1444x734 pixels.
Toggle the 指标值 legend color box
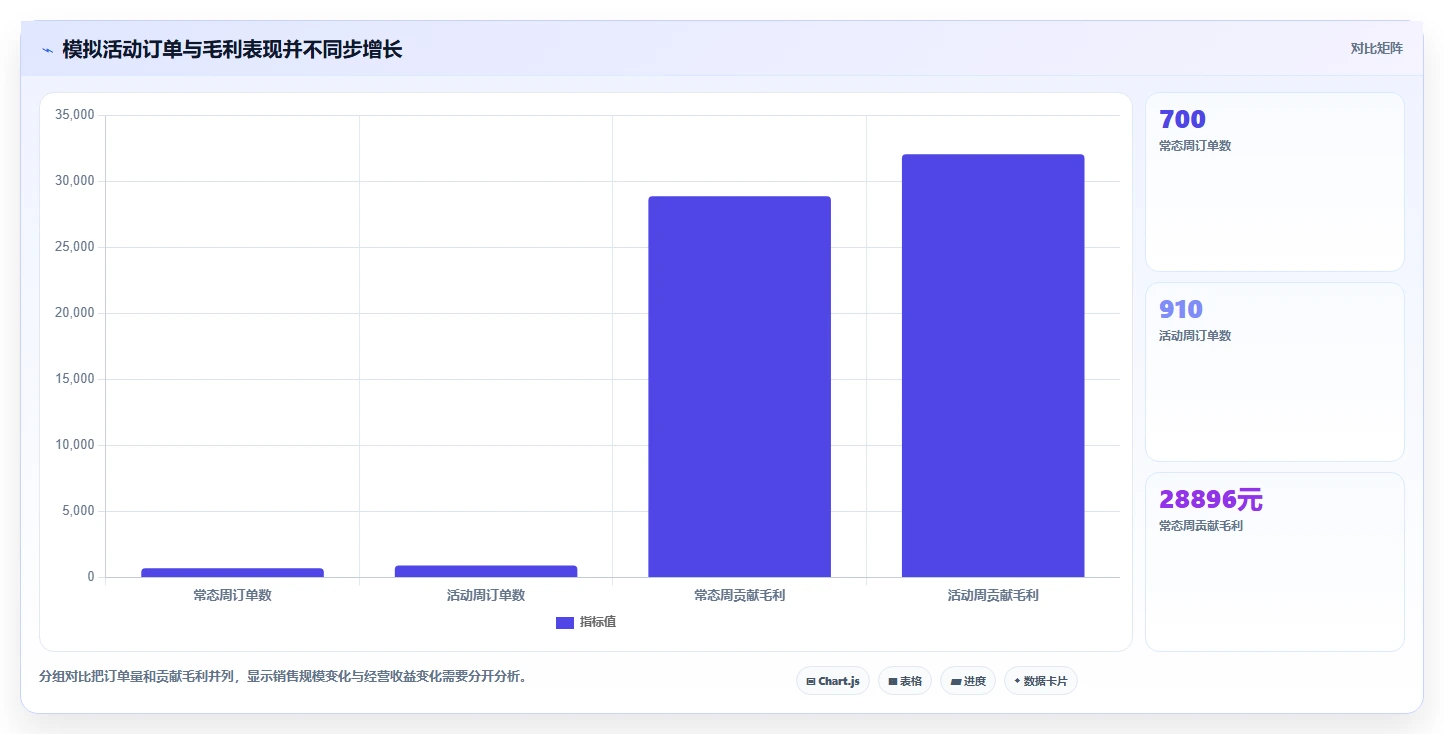click(565, 622)
